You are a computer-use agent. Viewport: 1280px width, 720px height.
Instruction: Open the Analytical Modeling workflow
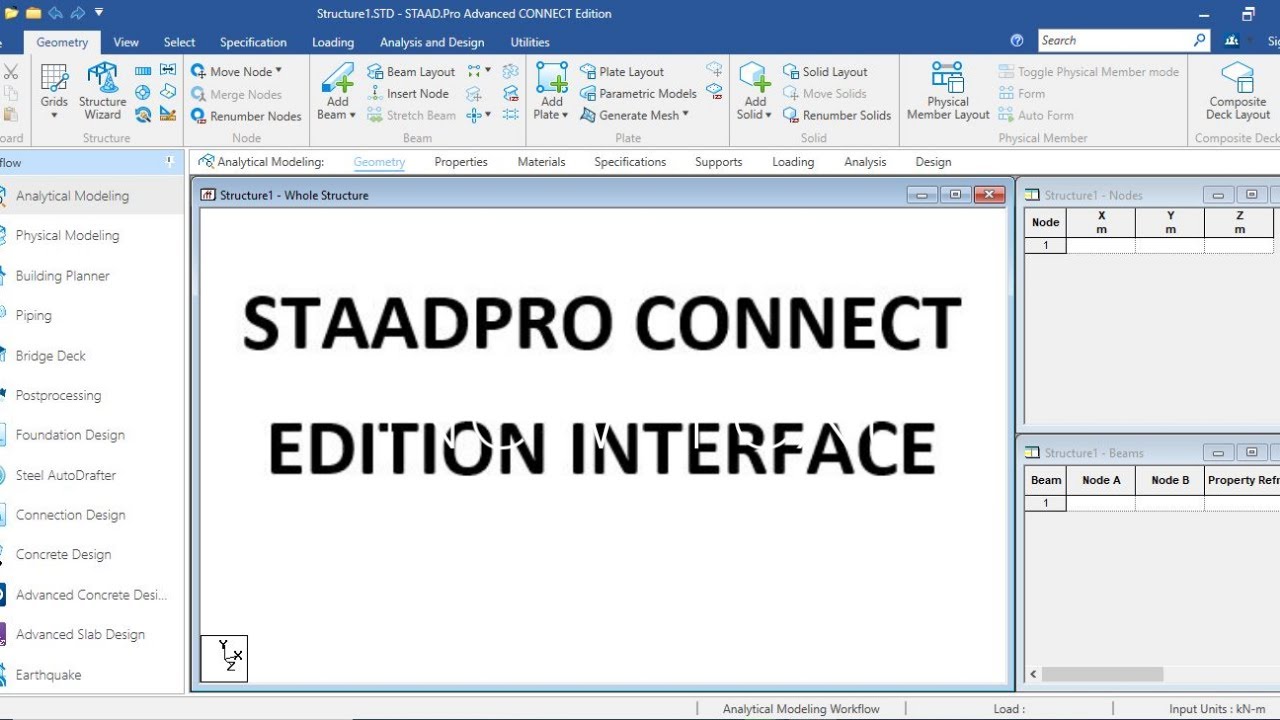click(72, 196)
